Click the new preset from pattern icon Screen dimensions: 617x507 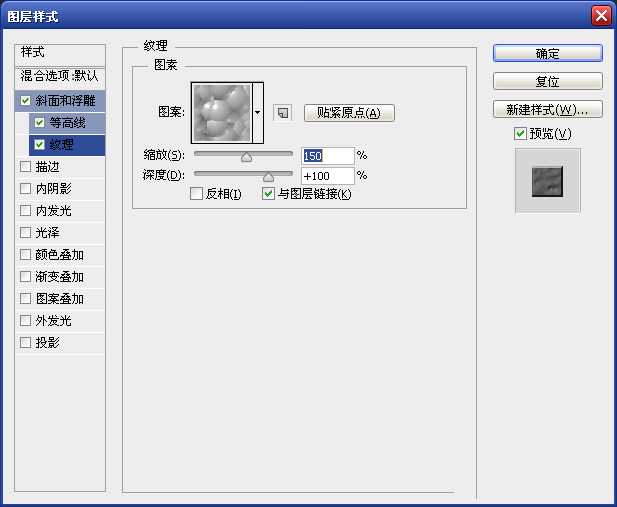(x=283, y=113)
